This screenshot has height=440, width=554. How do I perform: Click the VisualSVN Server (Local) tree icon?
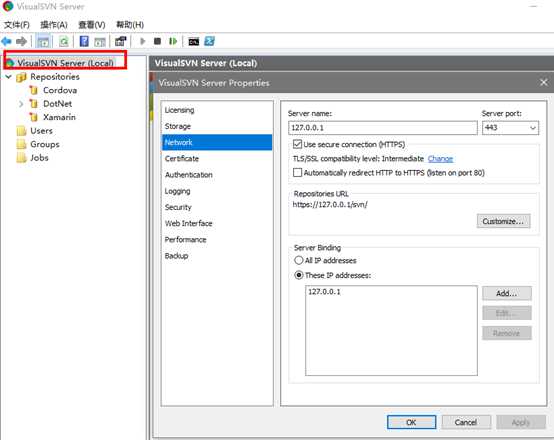point(10,63)
